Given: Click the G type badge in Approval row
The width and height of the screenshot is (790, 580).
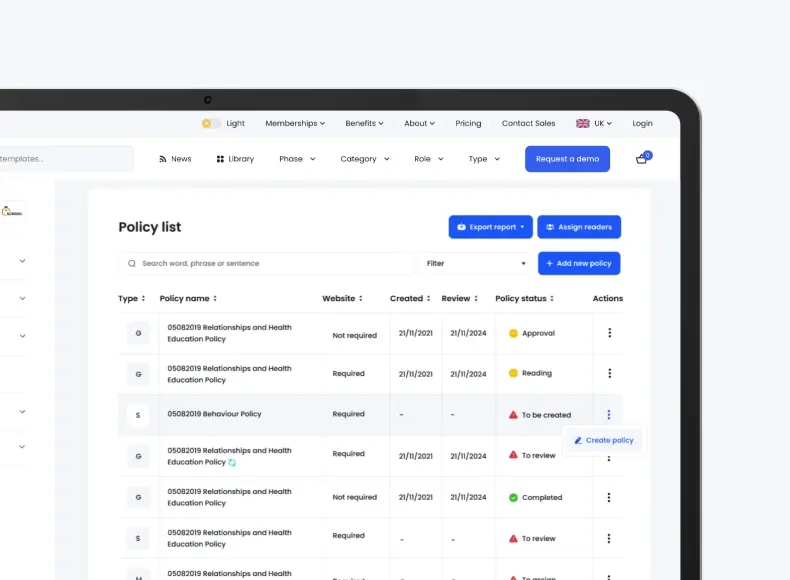Looking at the screenshot, I should (138, 333).
